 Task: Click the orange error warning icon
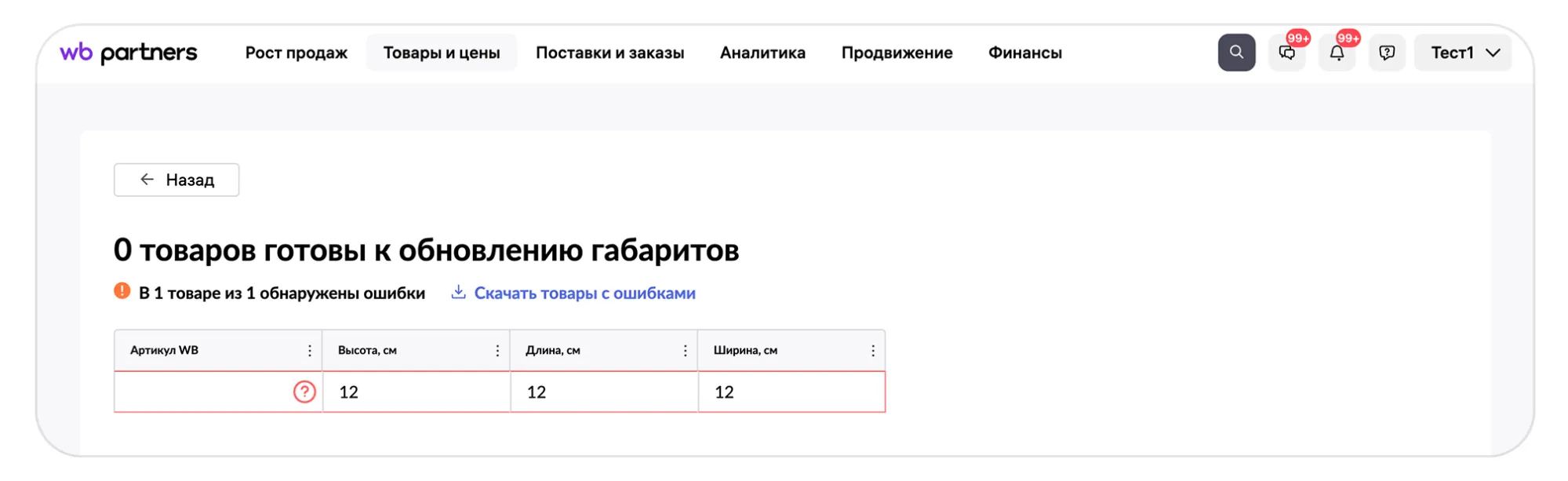coord(122,291)
